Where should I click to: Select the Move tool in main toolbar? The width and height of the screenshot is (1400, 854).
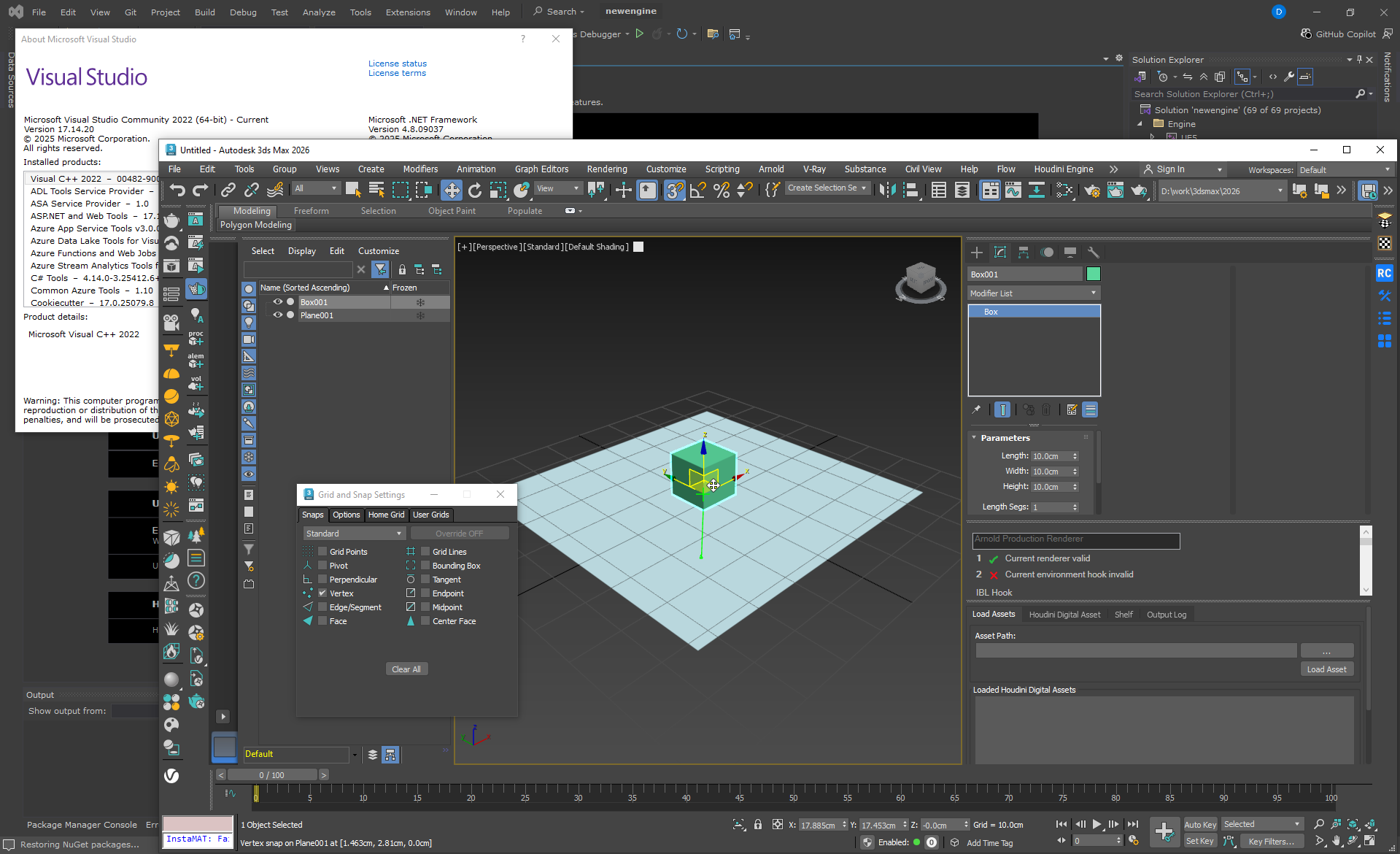452,191
